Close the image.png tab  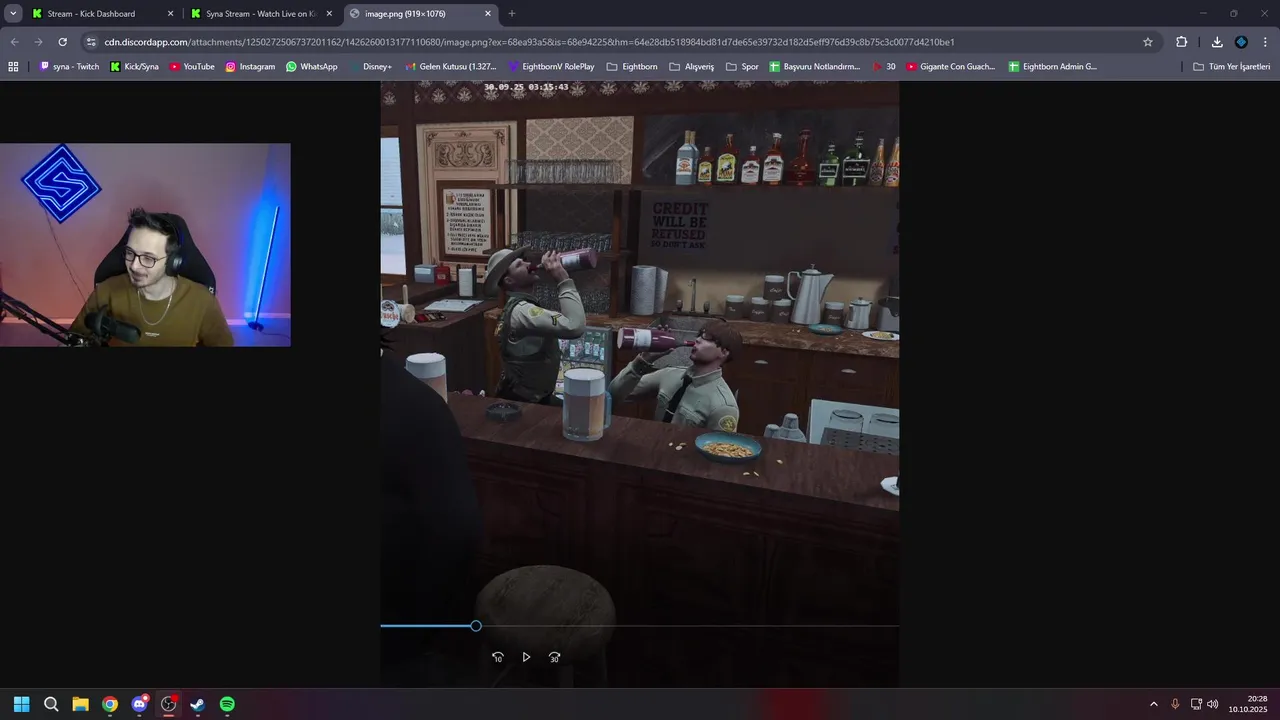tap(488, 14)
